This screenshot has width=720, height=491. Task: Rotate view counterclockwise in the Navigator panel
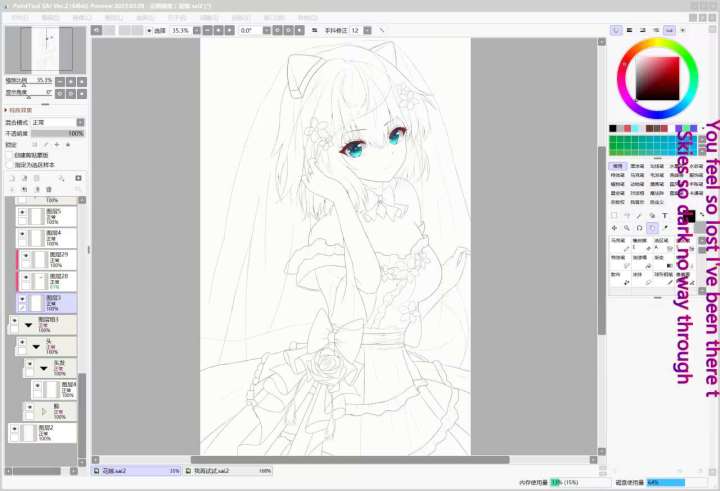point(60,94)
